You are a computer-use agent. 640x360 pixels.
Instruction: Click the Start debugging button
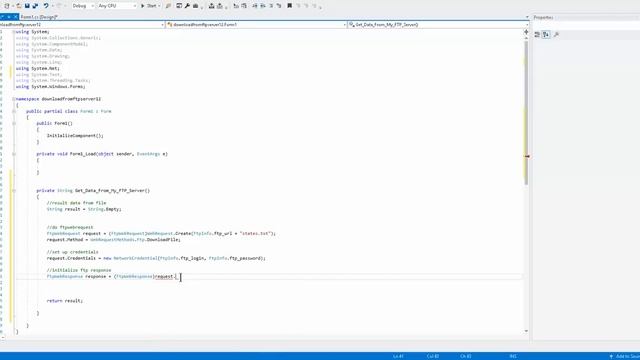click(x=149, y=6)
